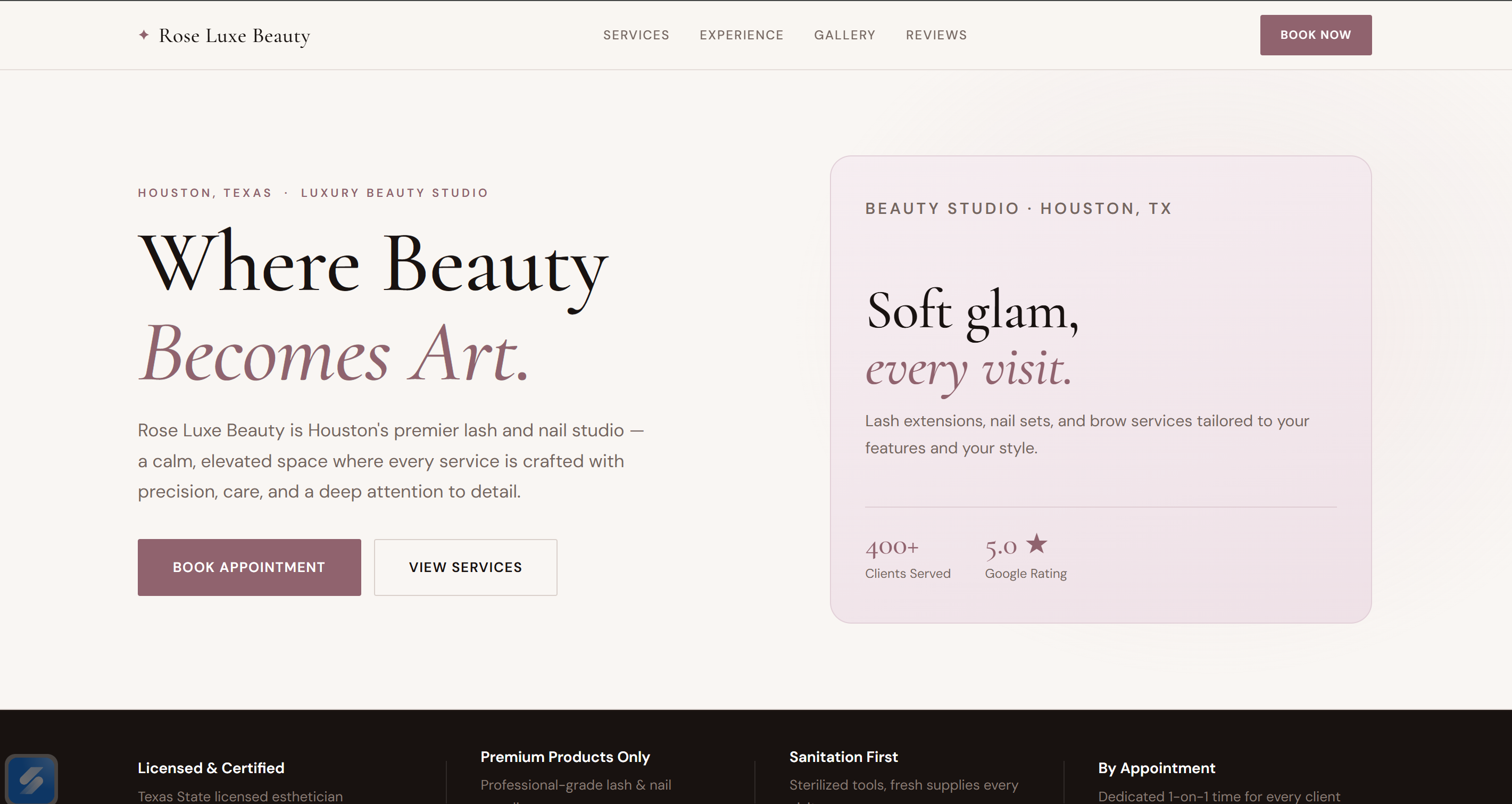Go to the GALLERY section
Image resolution: width=1512 pixels, height=804 pixels.
[845, 35]
